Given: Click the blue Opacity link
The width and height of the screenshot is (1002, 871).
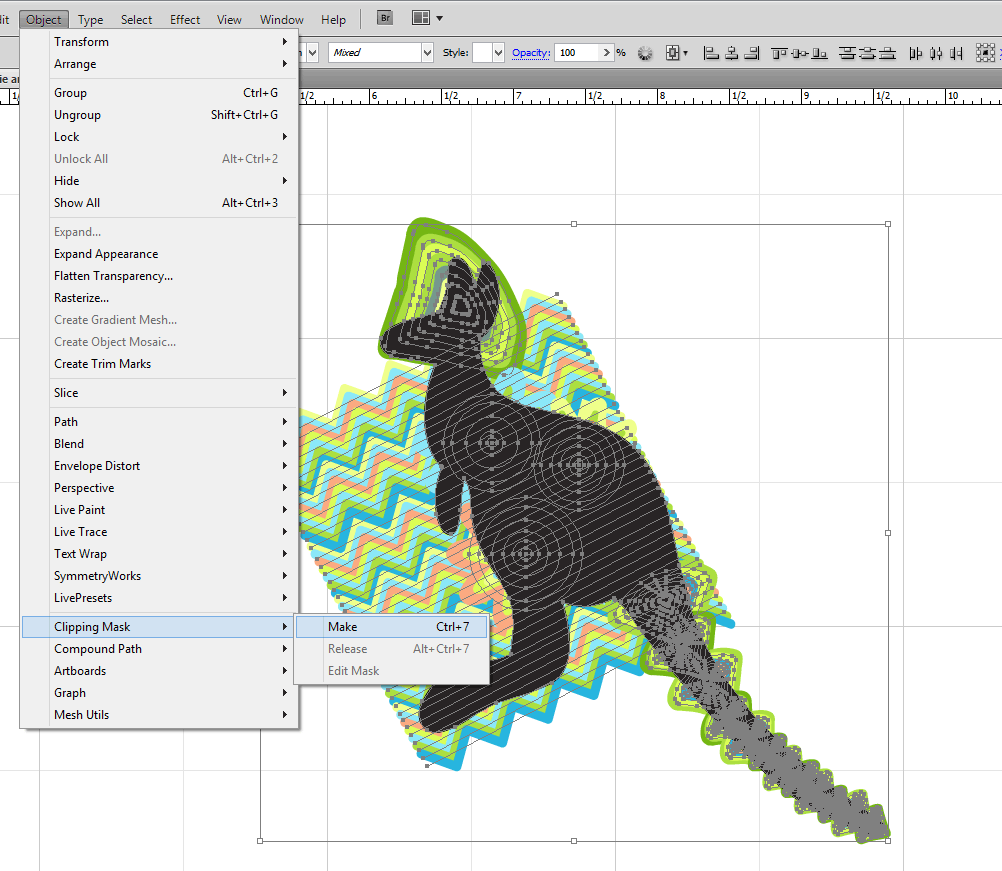Looking at the screenshot, I should coord(531,53).
